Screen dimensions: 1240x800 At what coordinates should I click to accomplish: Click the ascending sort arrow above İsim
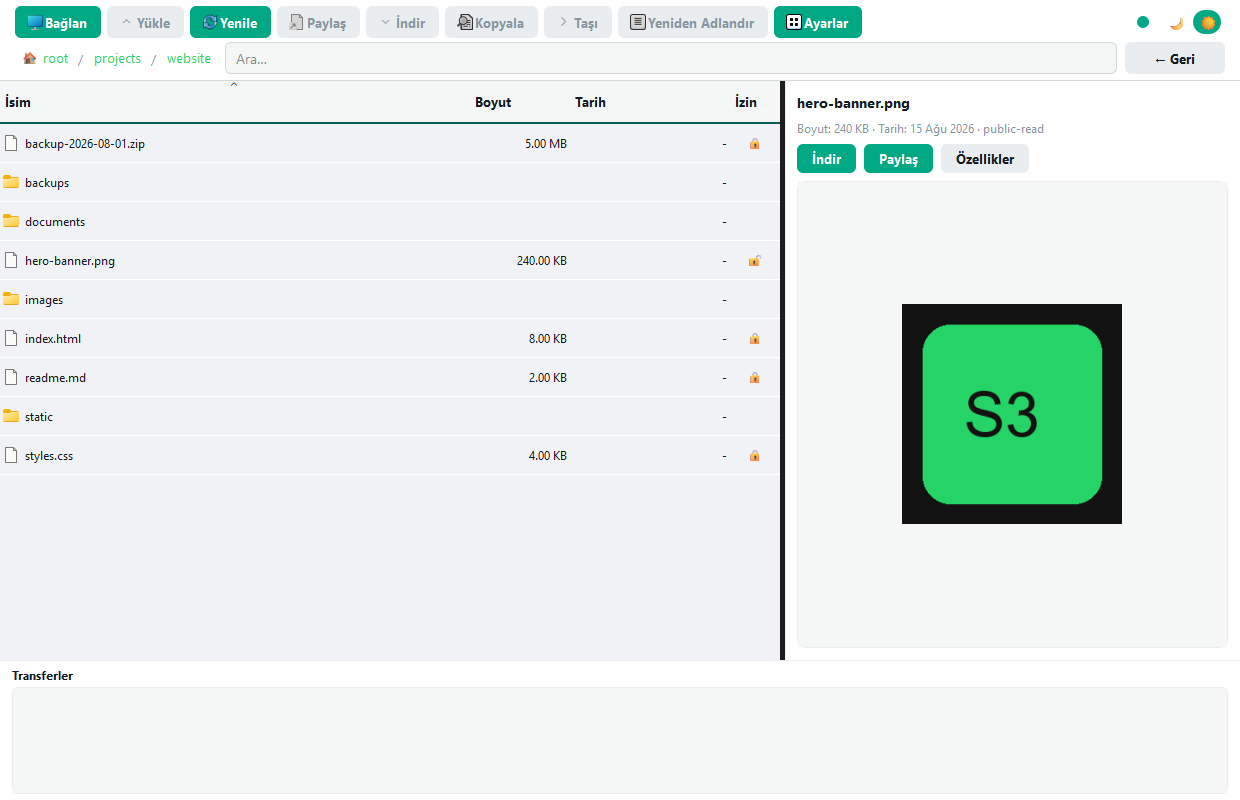tap(234, 85)
